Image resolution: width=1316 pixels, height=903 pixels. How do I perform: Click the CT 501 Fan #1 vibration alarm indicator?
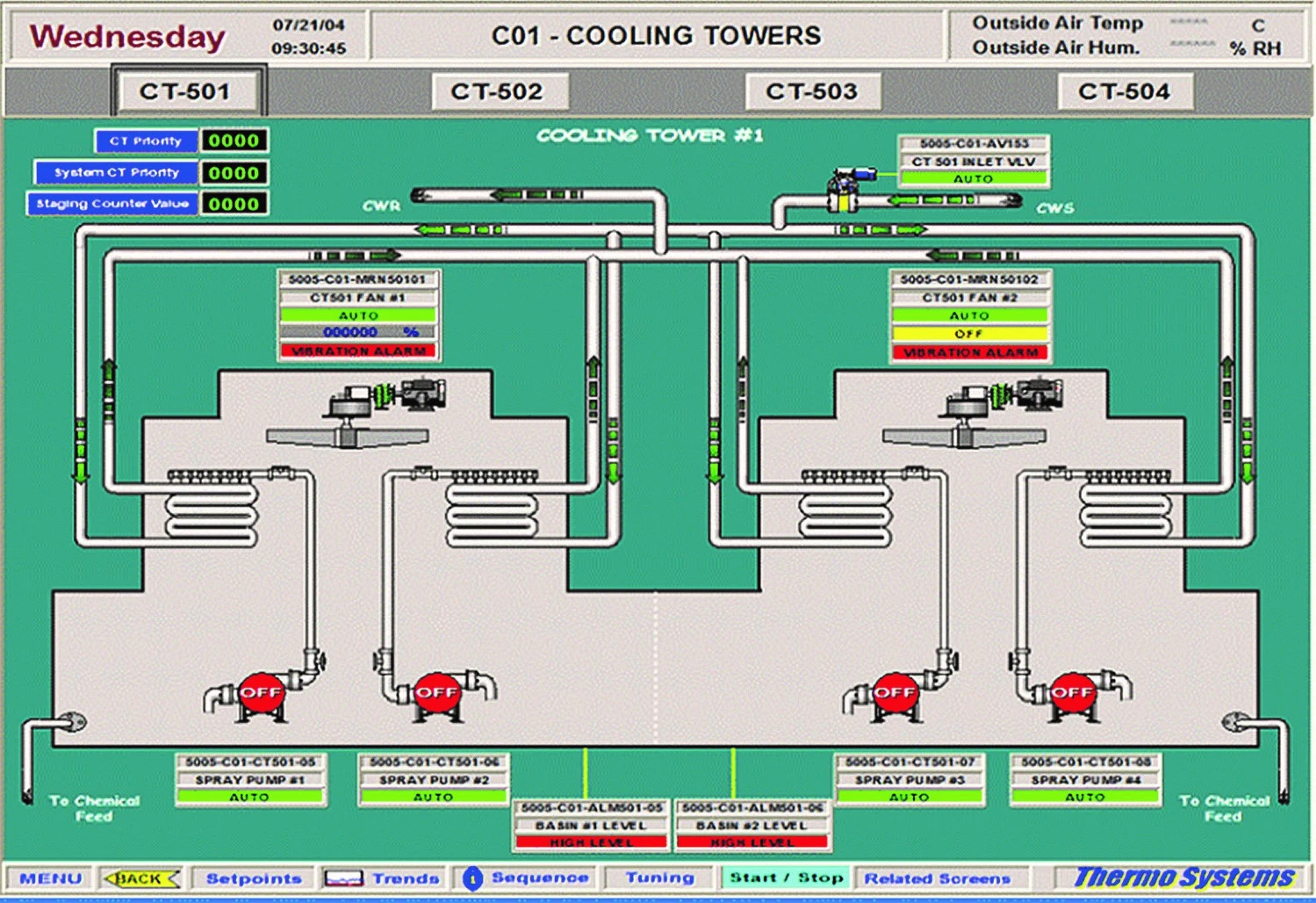(359, 350)
